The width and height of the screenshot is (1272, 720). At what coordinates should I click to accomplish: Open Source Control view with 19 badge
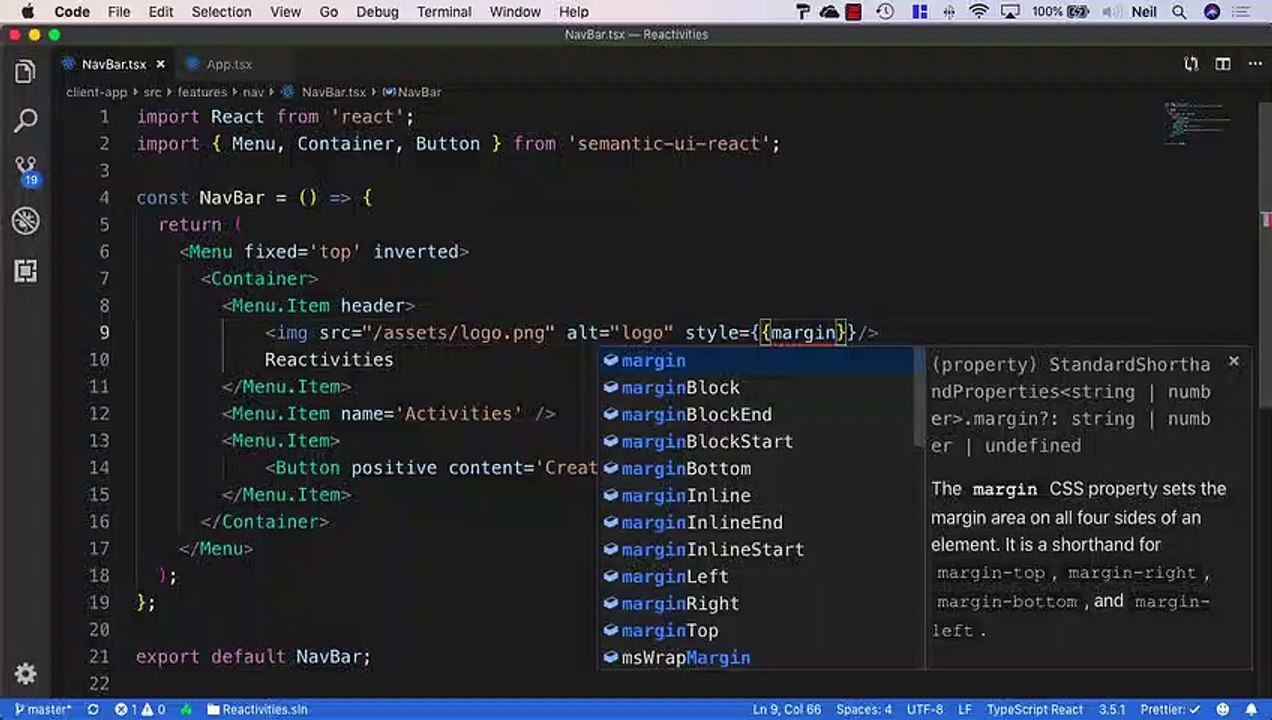pos(26,171)
